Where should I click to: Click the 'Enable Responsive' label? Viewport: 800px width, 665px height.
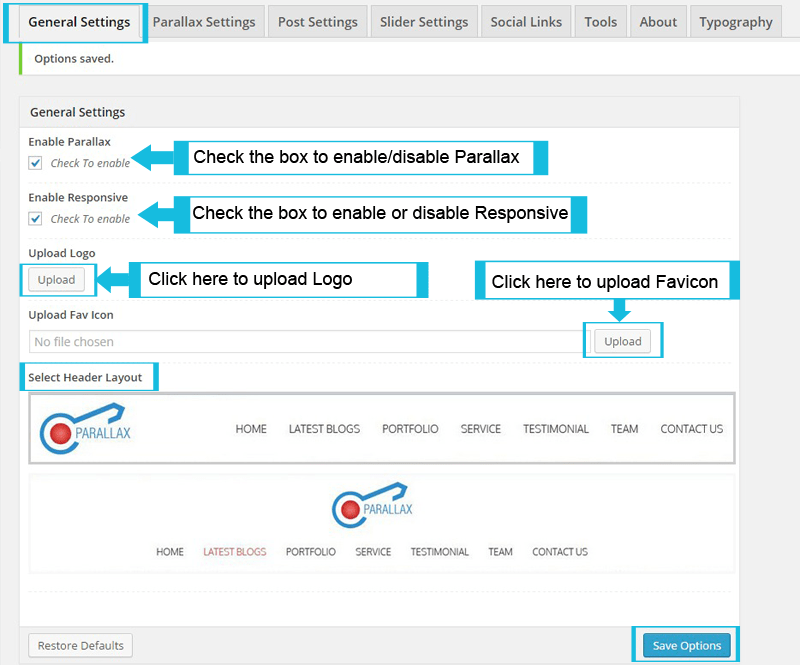[78, 198]
